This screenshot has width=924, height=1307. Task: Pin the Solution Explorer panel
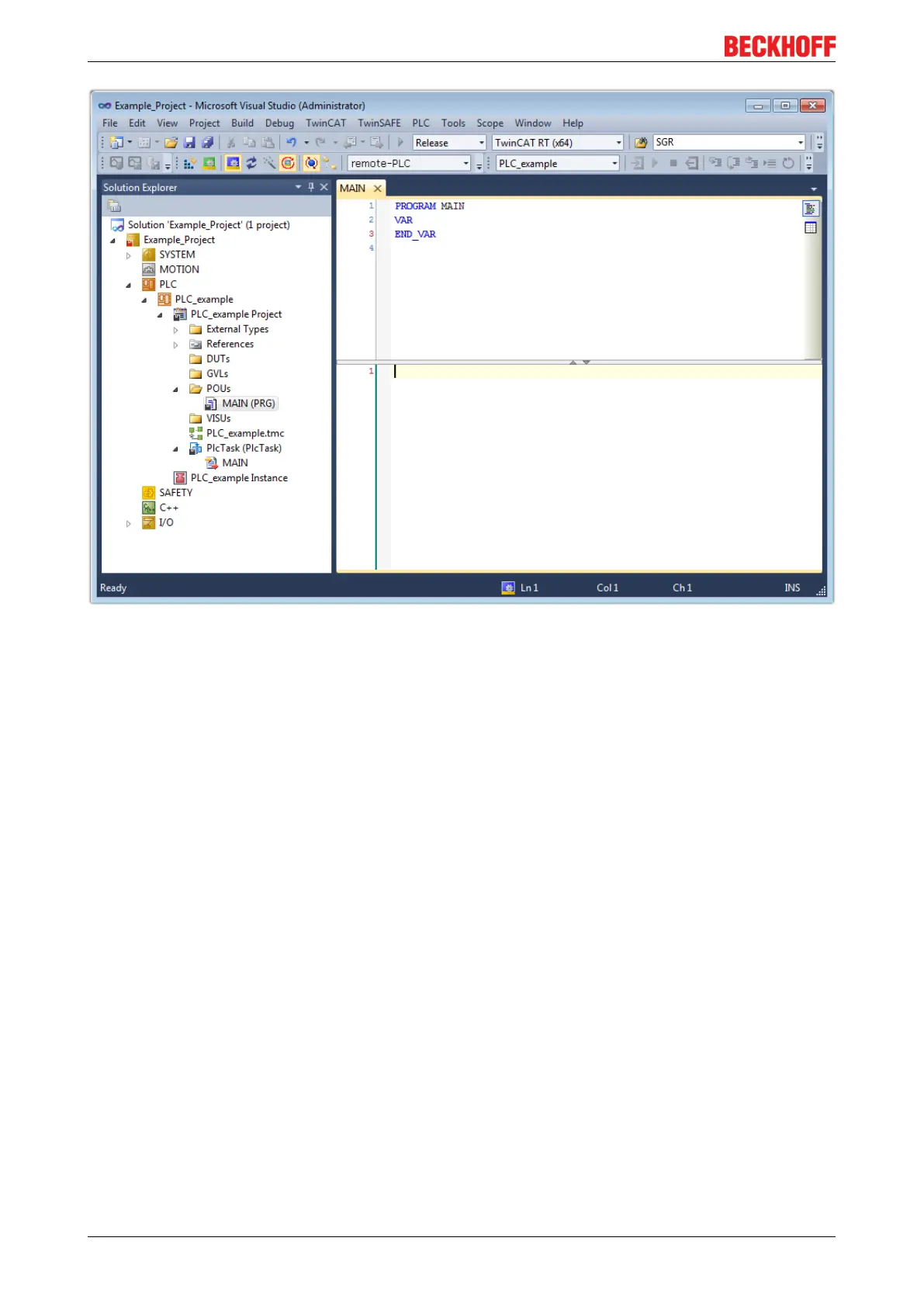click(x=311, y=187)
